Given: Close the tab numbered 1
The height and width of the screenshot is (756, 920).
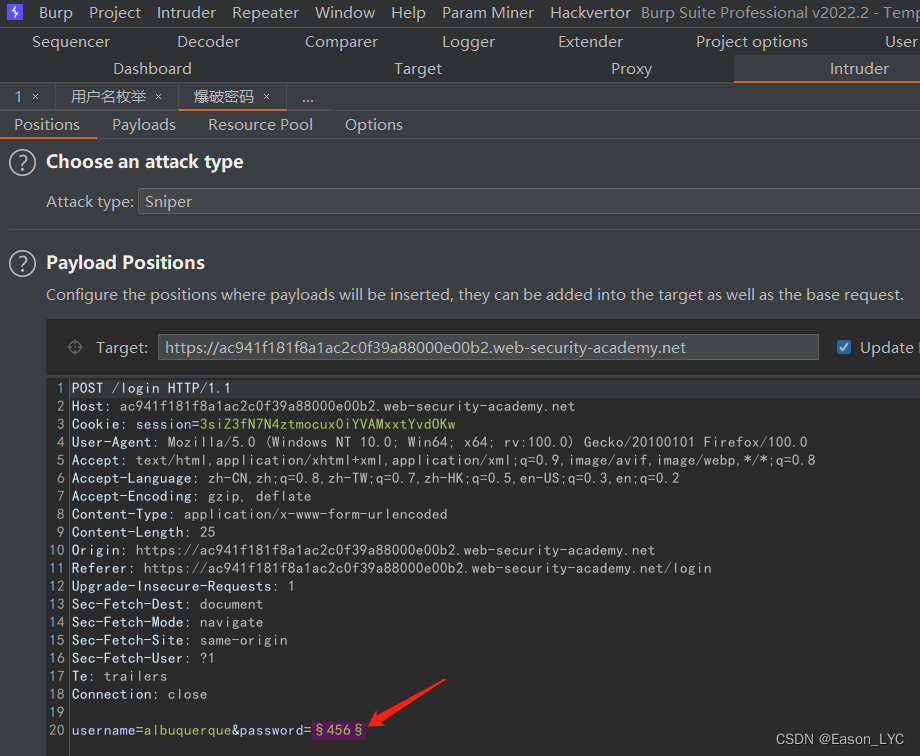Looking at the screenshot, I should point(36,97).
